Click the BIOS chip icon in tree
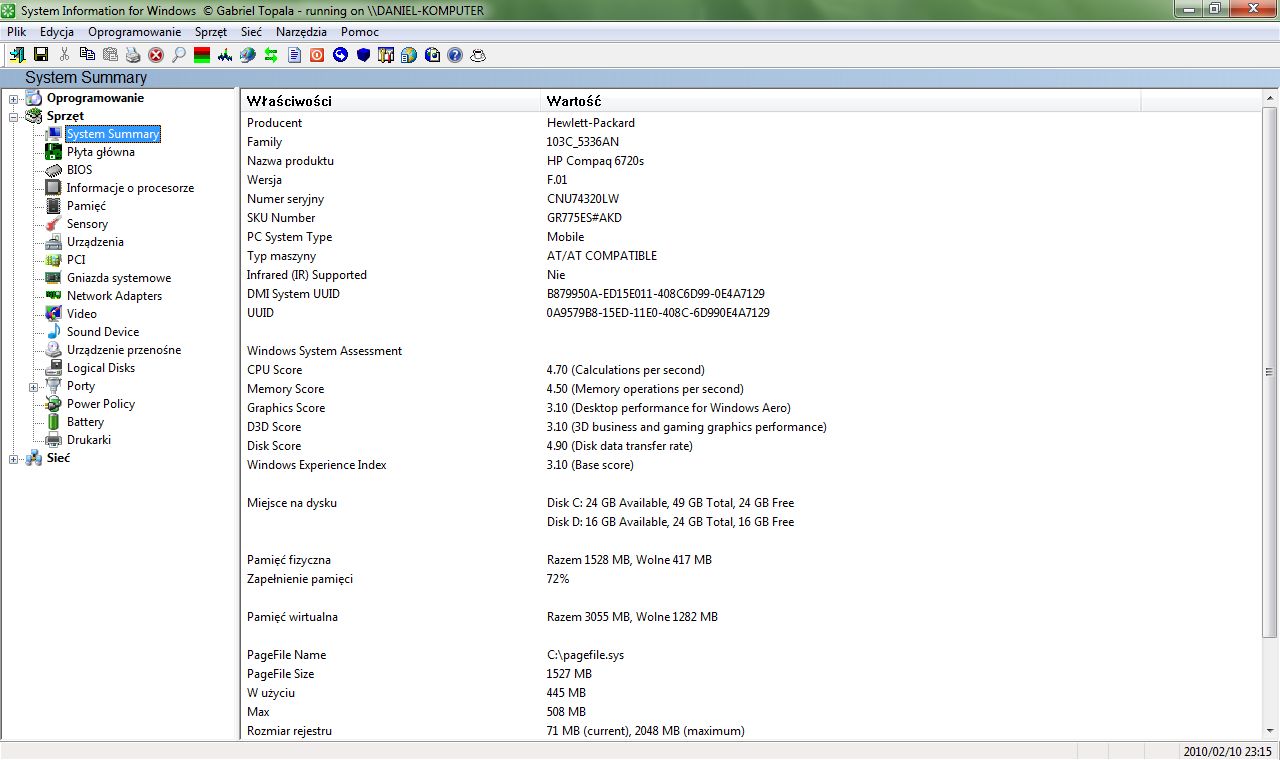This screenshot has width=1280, height=760. click(53, 170)
